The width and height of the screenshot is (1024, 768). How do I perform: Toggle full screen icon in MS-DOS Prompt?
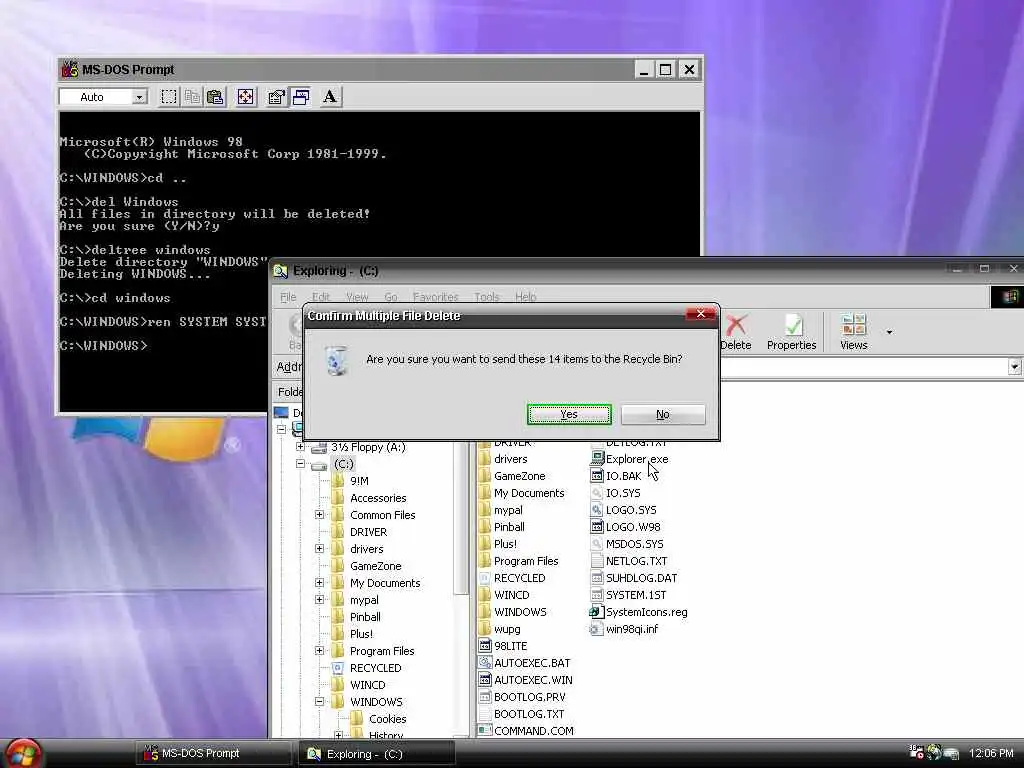246,97
